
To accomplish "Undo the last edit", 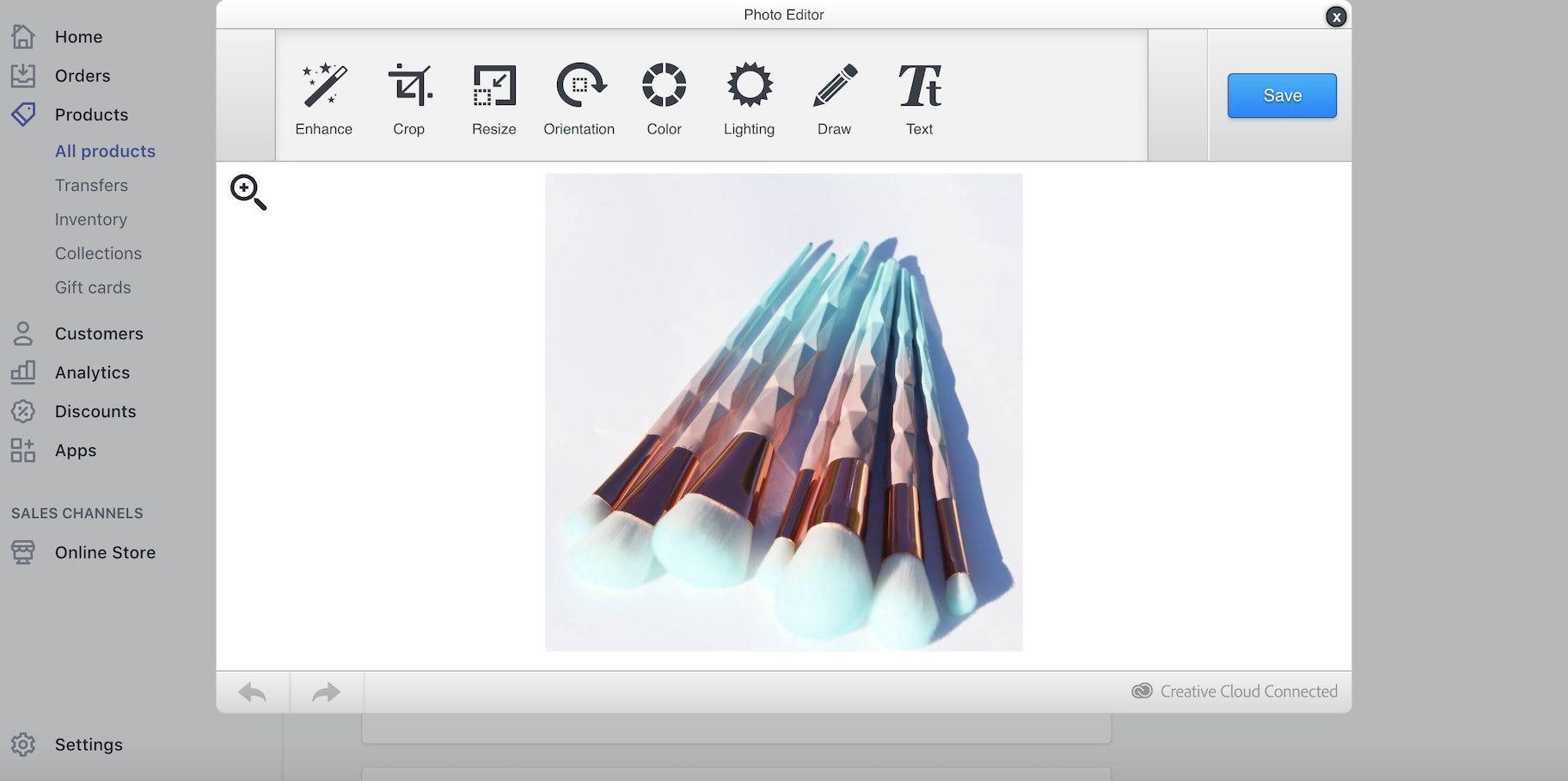I will [253, 692].
